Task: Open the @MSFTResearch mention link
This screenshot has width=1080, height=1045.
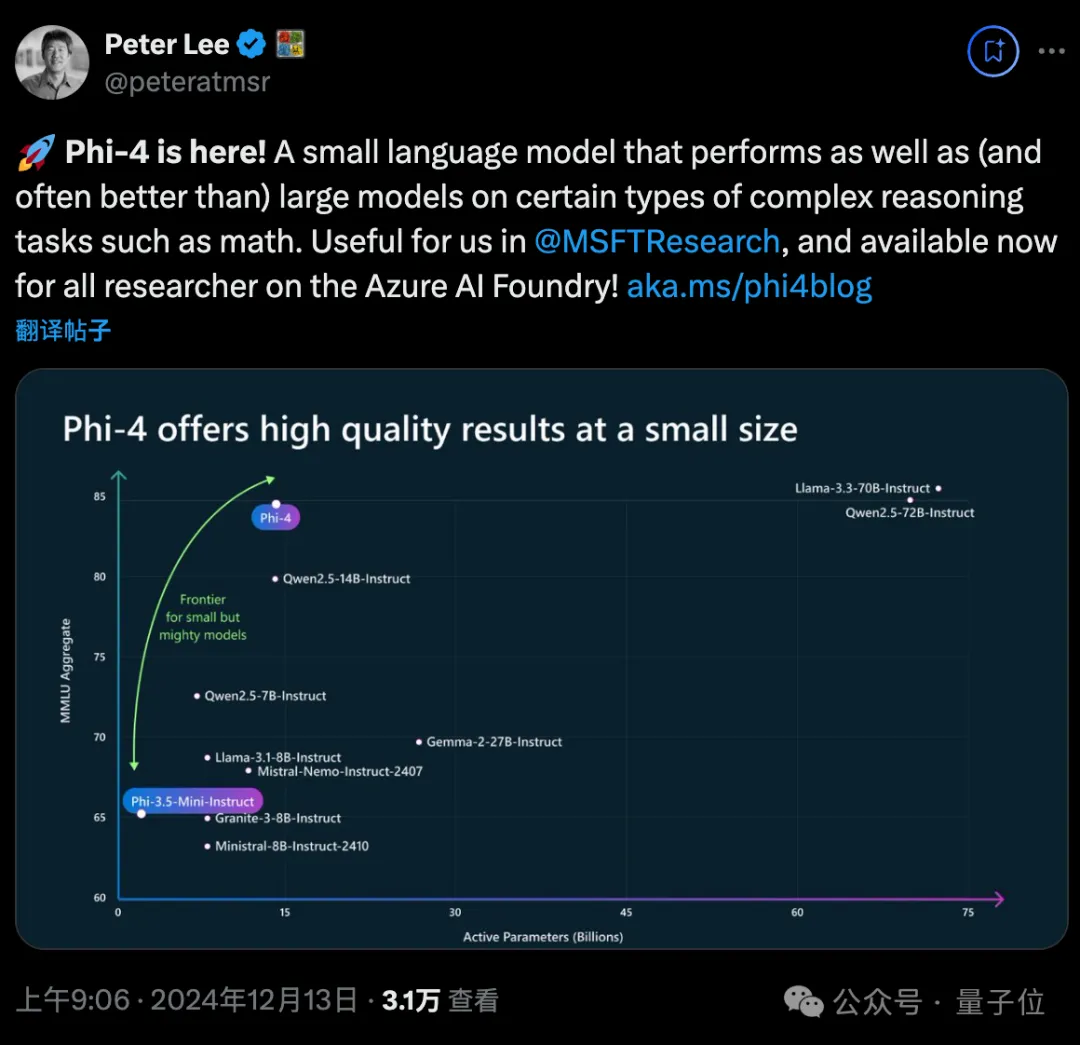Action: [657, 242]
